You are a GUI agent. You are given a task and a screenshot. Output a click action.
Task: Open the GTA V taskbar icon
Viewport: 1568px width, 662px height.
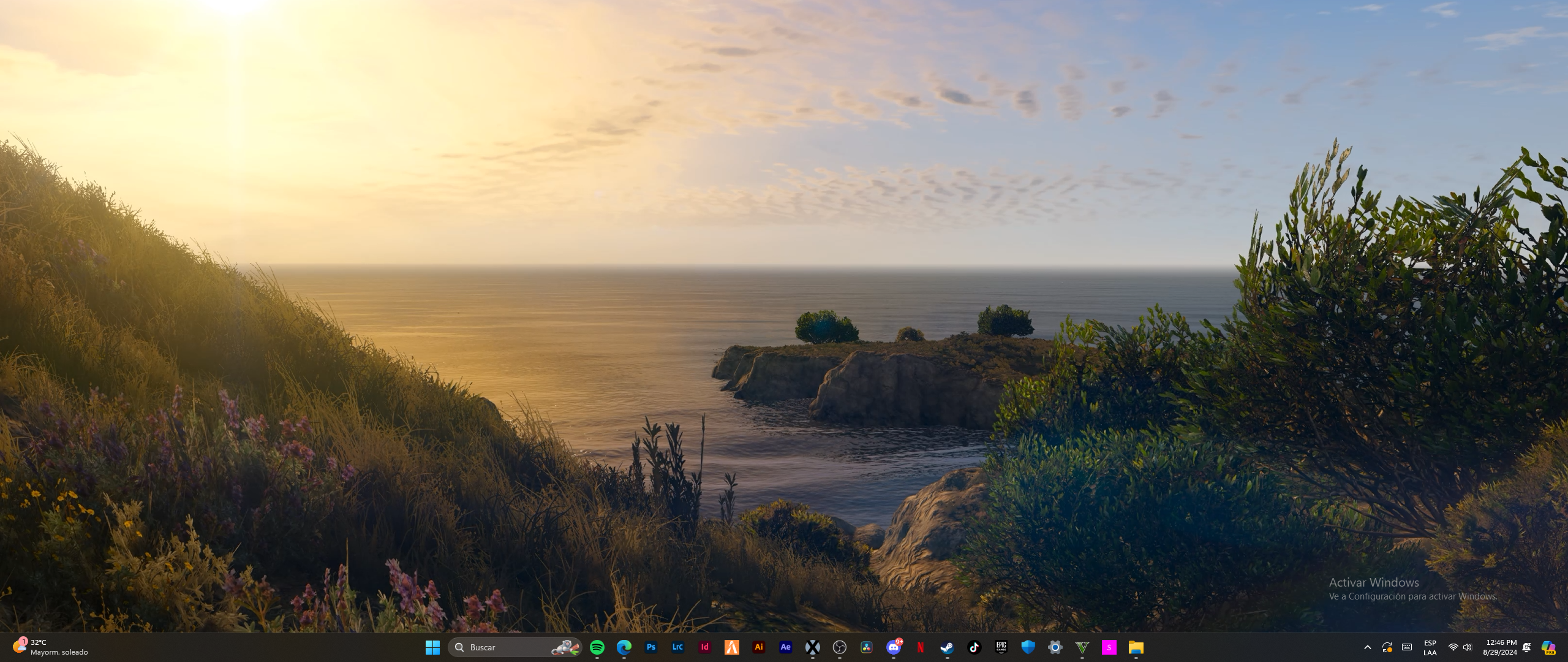[x=1082, y=647]
